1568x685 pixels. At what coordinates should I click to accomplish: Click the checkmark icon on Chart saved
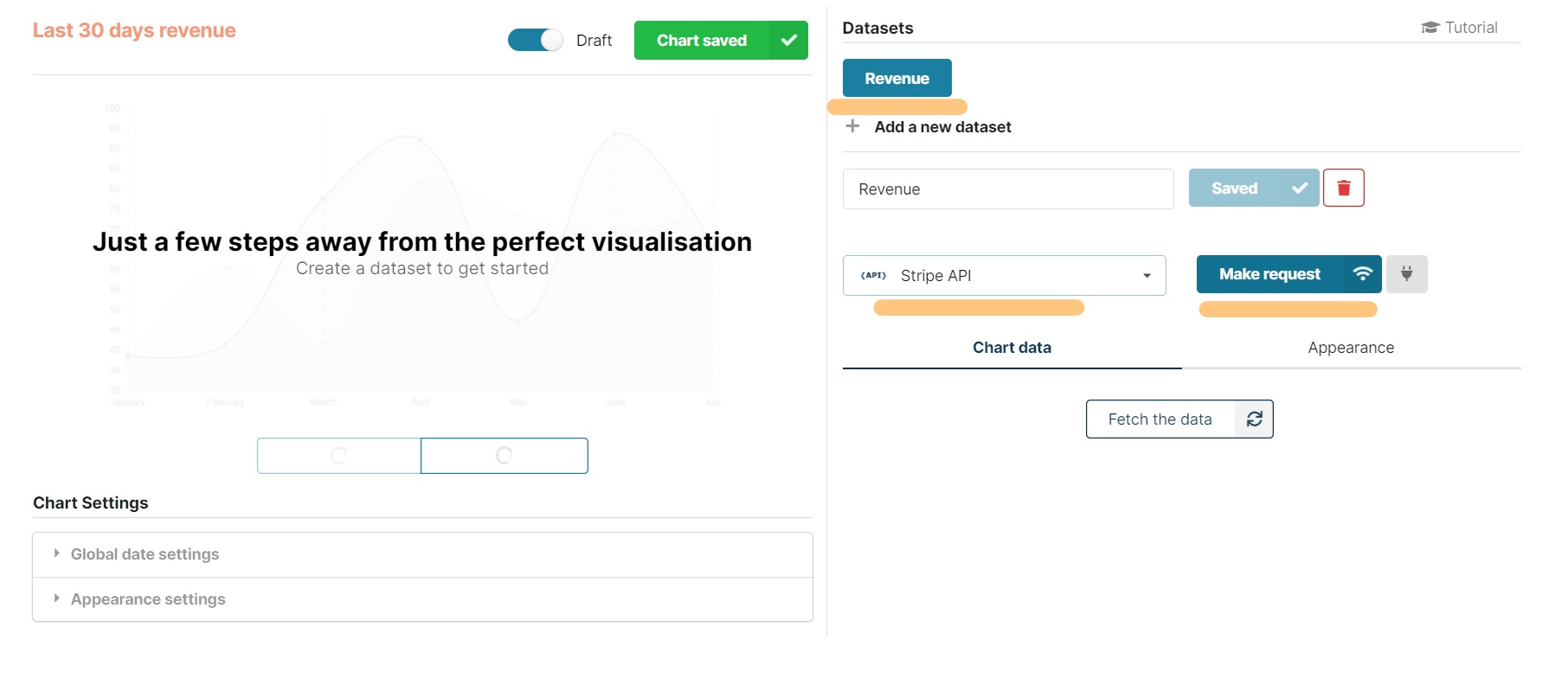click(x=788, y=41)
